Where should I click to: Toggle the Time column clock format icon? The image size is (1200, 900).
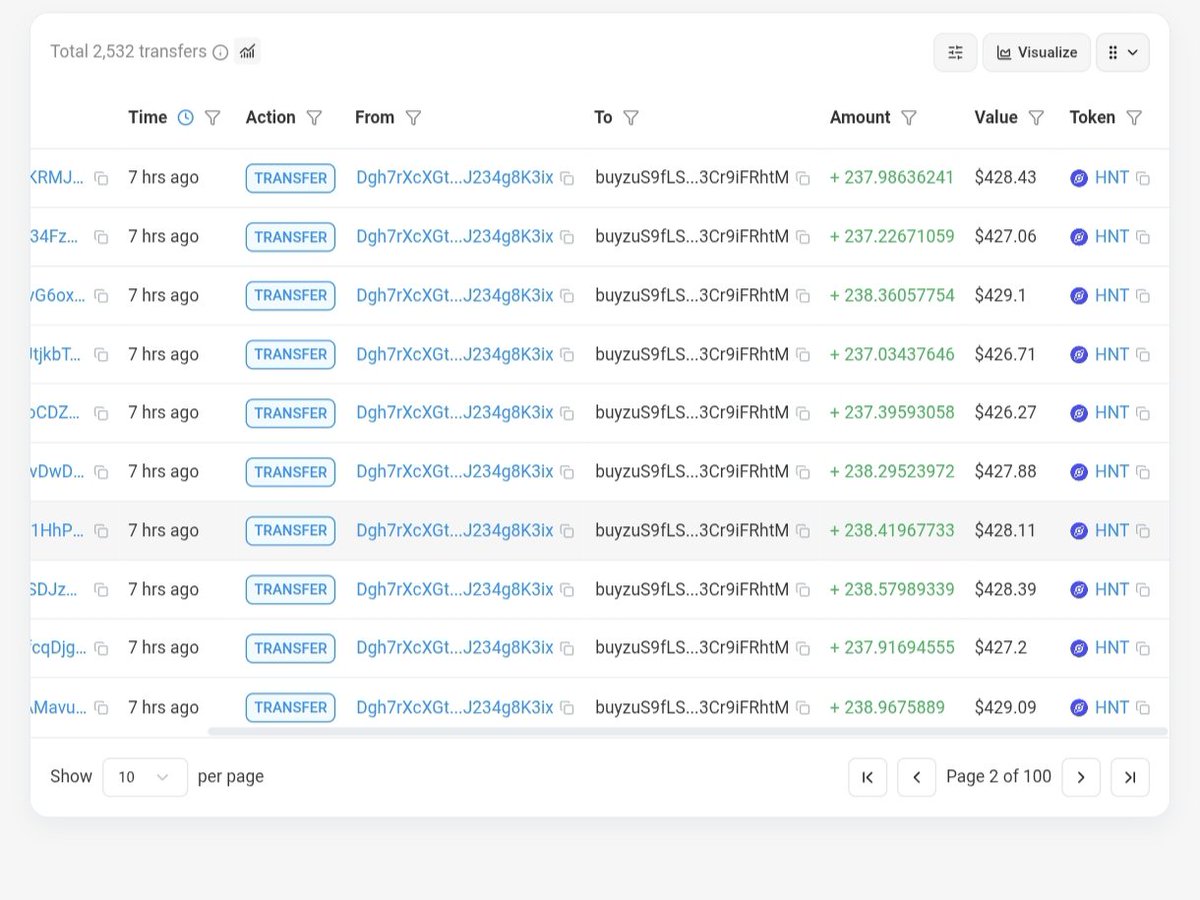[185, 118]
